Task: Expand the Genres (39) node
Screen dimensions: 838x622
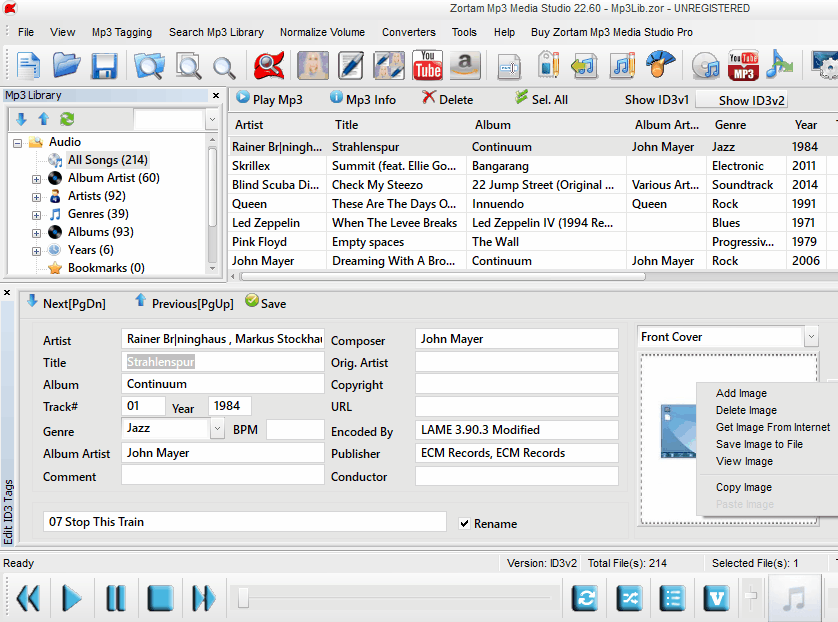Action: pos(36,215)
